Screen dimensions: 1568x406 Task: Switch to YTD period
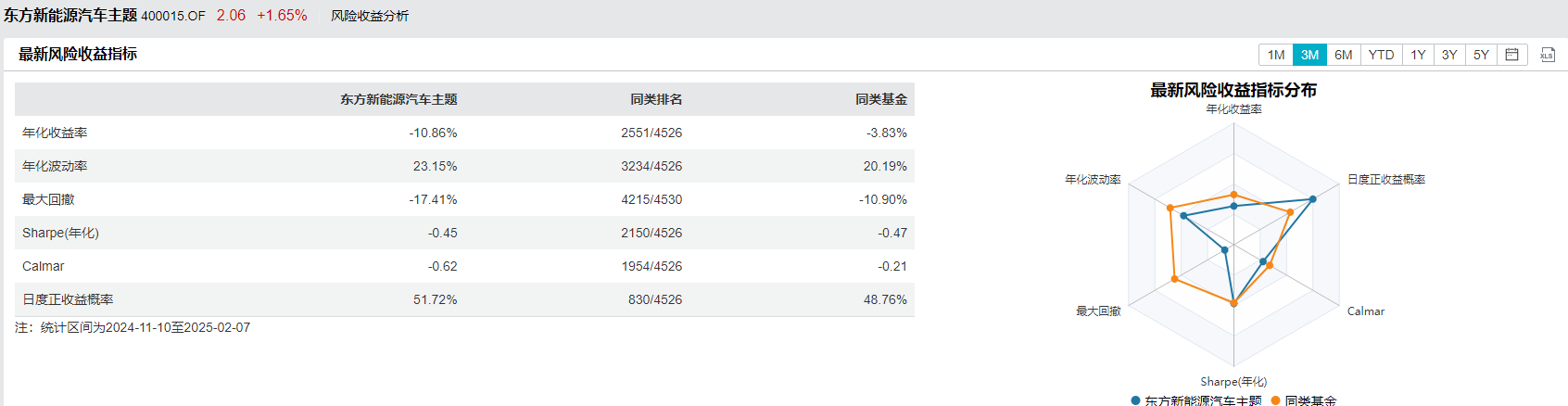[x=1381, y=55]
